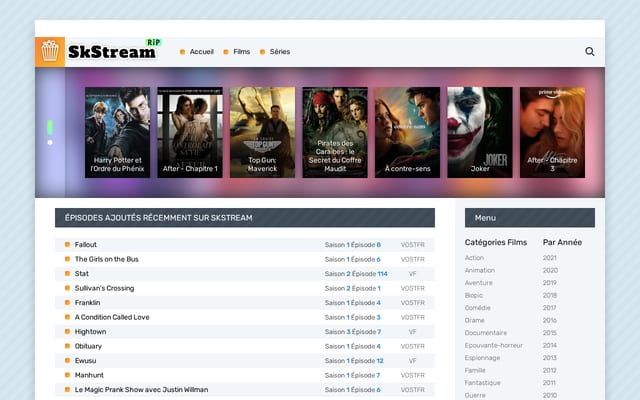This screenshot has width=640, height=400.
Task: Open the Manhunt series entry
Action: (x=89, y=375)
